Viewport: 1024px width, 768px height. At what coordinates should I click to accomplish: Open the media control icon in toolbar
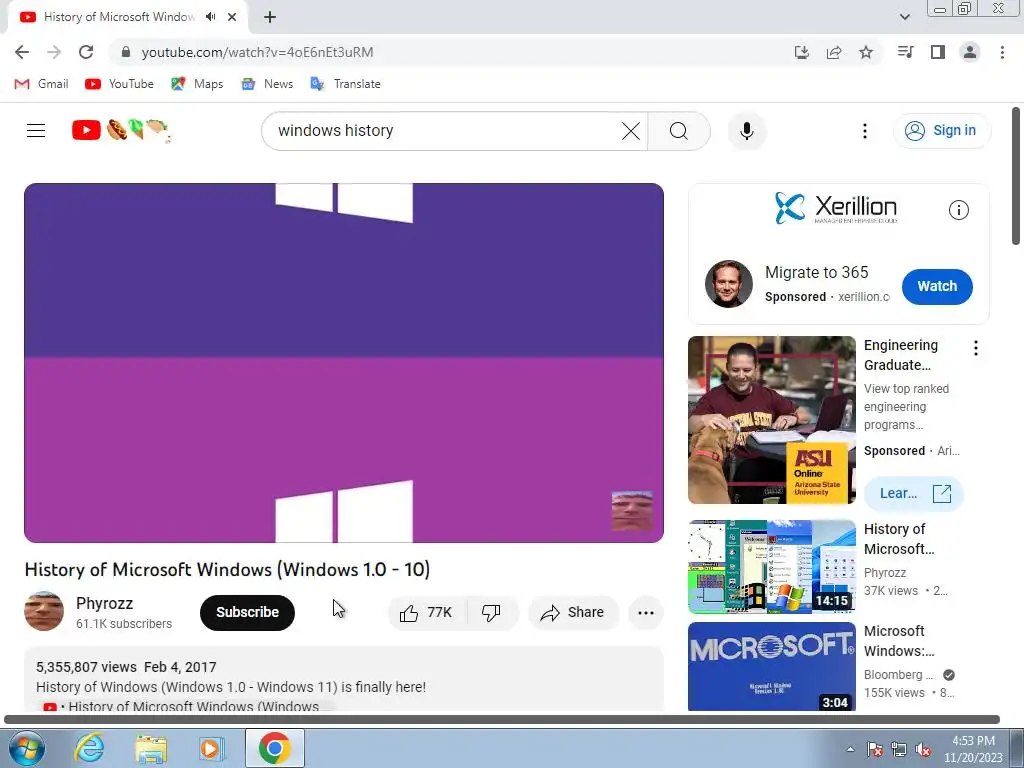tap(905, 52)
